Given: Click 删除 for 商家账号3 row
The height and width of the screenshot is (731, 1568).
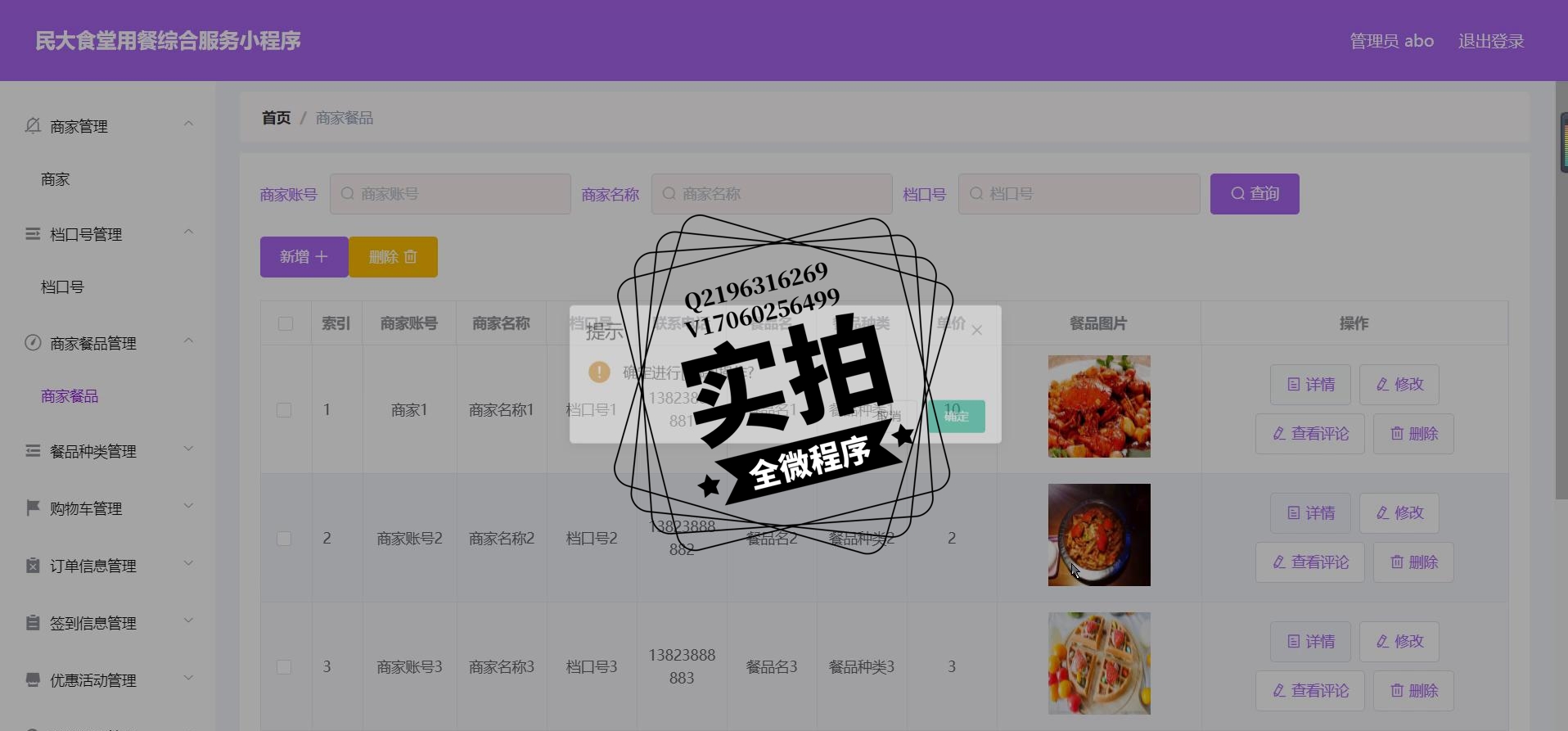Looking at the screenshot, I should (1413, 691).
